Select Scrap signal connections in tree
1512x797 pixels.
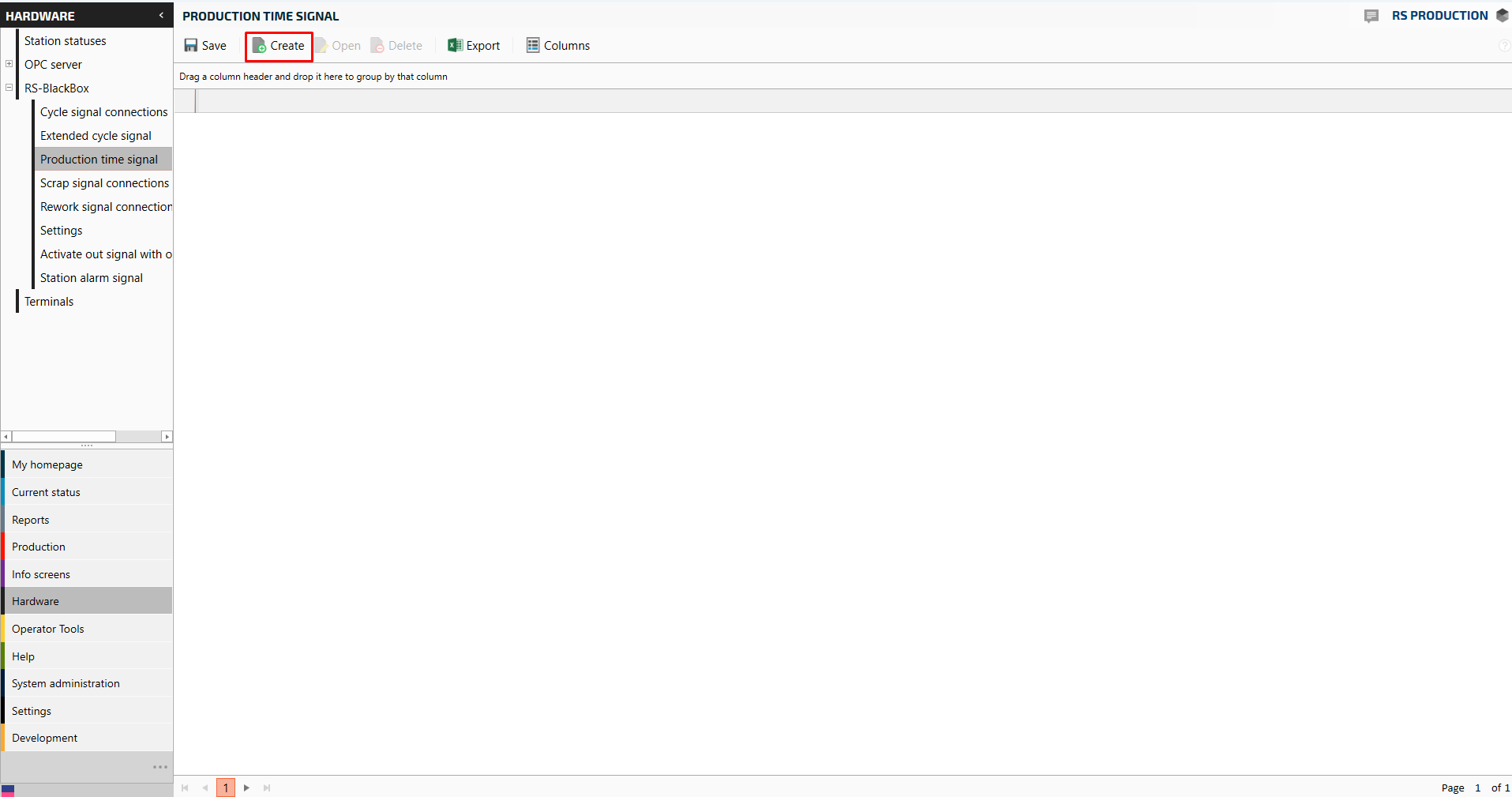[104, 183]
